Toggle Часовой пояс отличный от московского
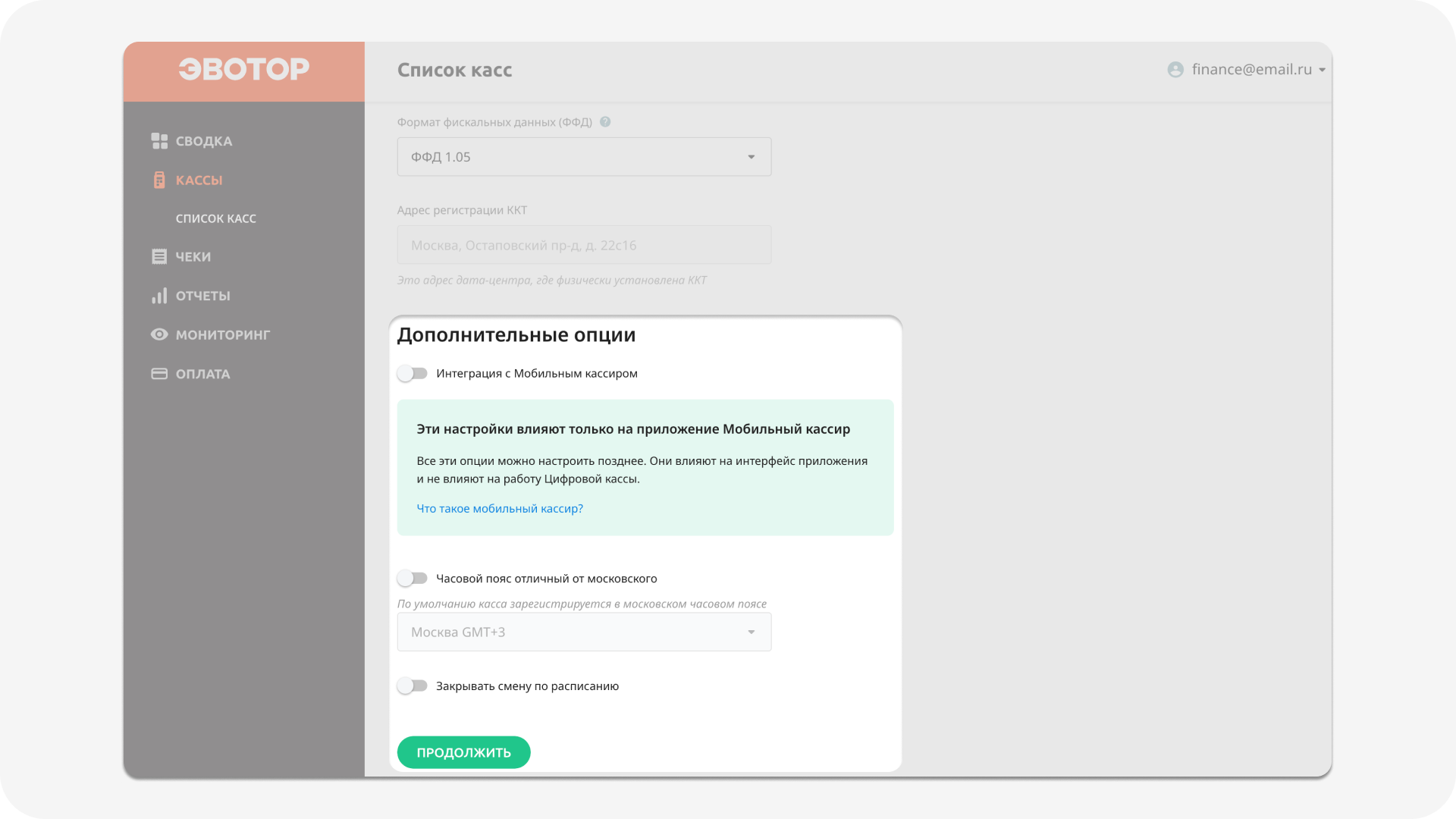 (x=413, y=577)
